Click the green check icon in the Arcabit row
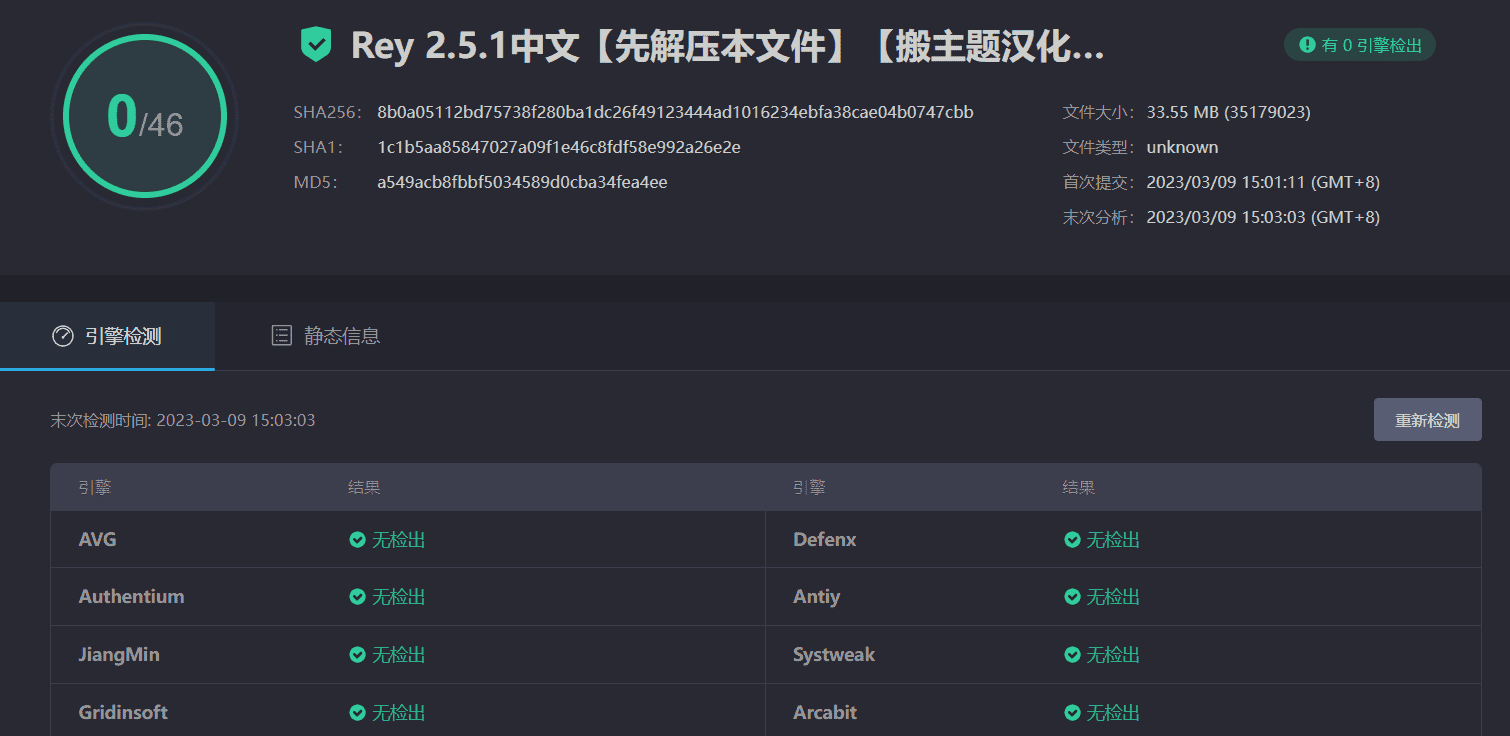The height and width of the screenshot is (736, 1510). coord(1072,713)
